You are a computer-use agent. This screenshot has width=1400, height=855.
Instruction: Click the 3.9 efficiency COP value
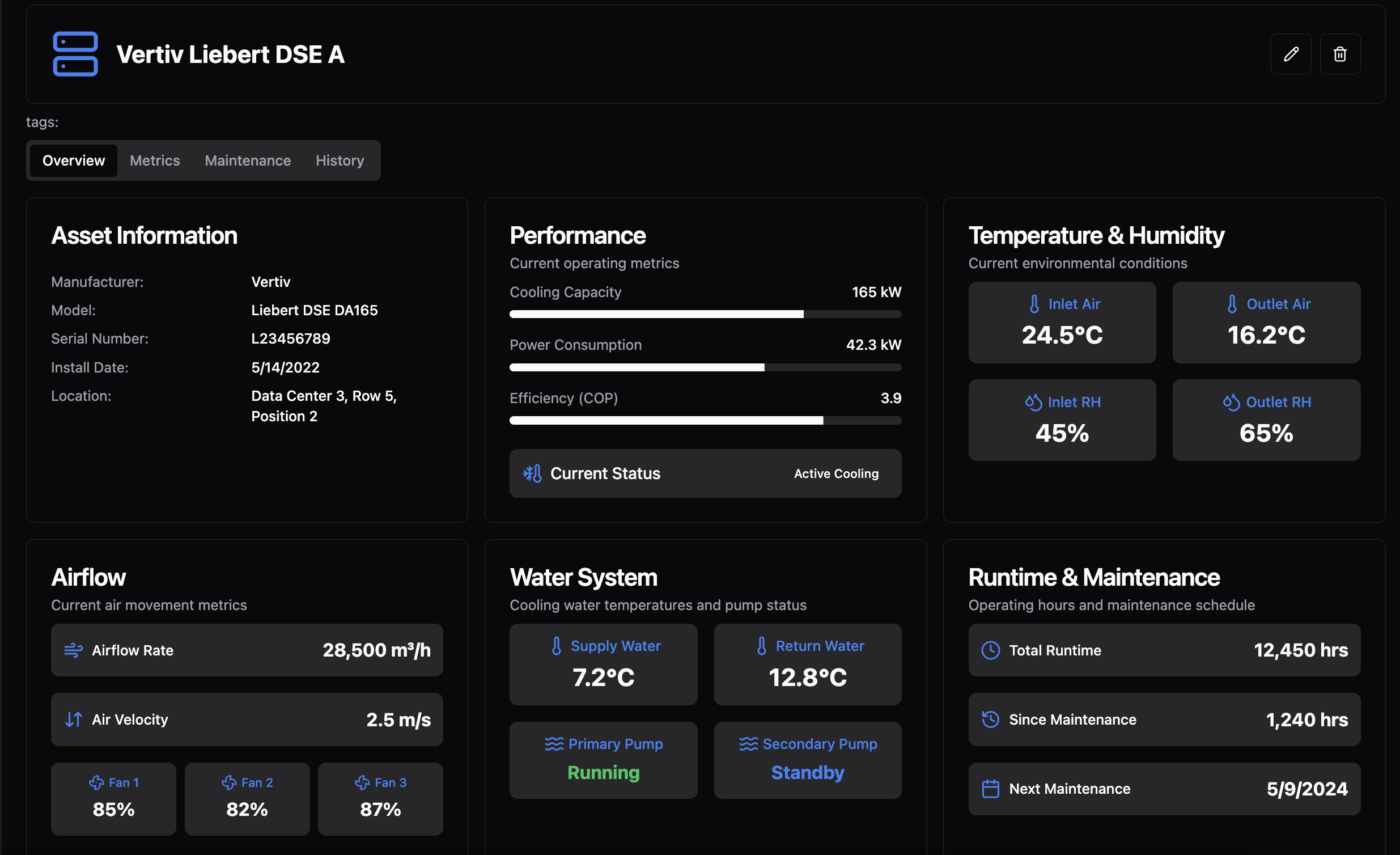point(891,398)
